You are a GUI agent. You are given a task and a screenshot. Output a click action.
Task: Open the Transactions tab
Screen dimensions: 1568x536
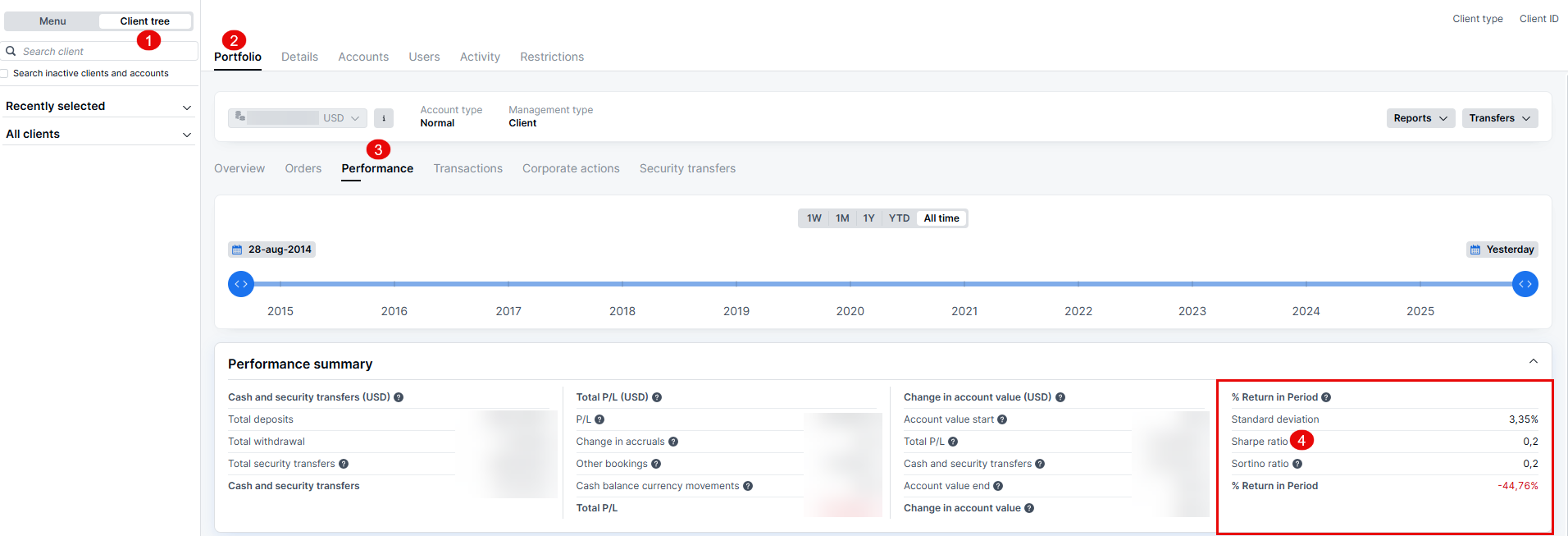(x=467, y=168)
